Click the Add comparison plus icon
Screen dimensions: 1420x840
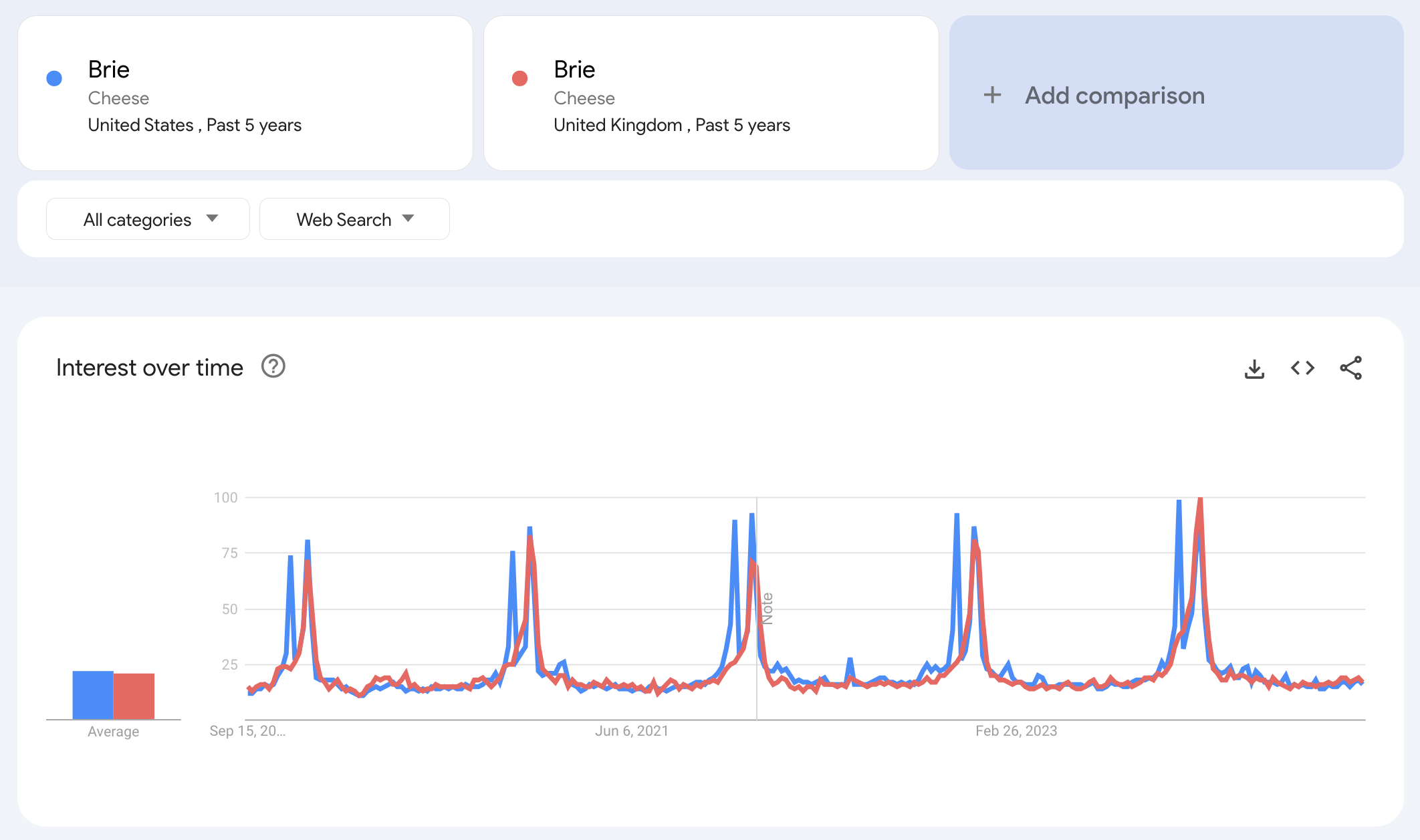993,95
